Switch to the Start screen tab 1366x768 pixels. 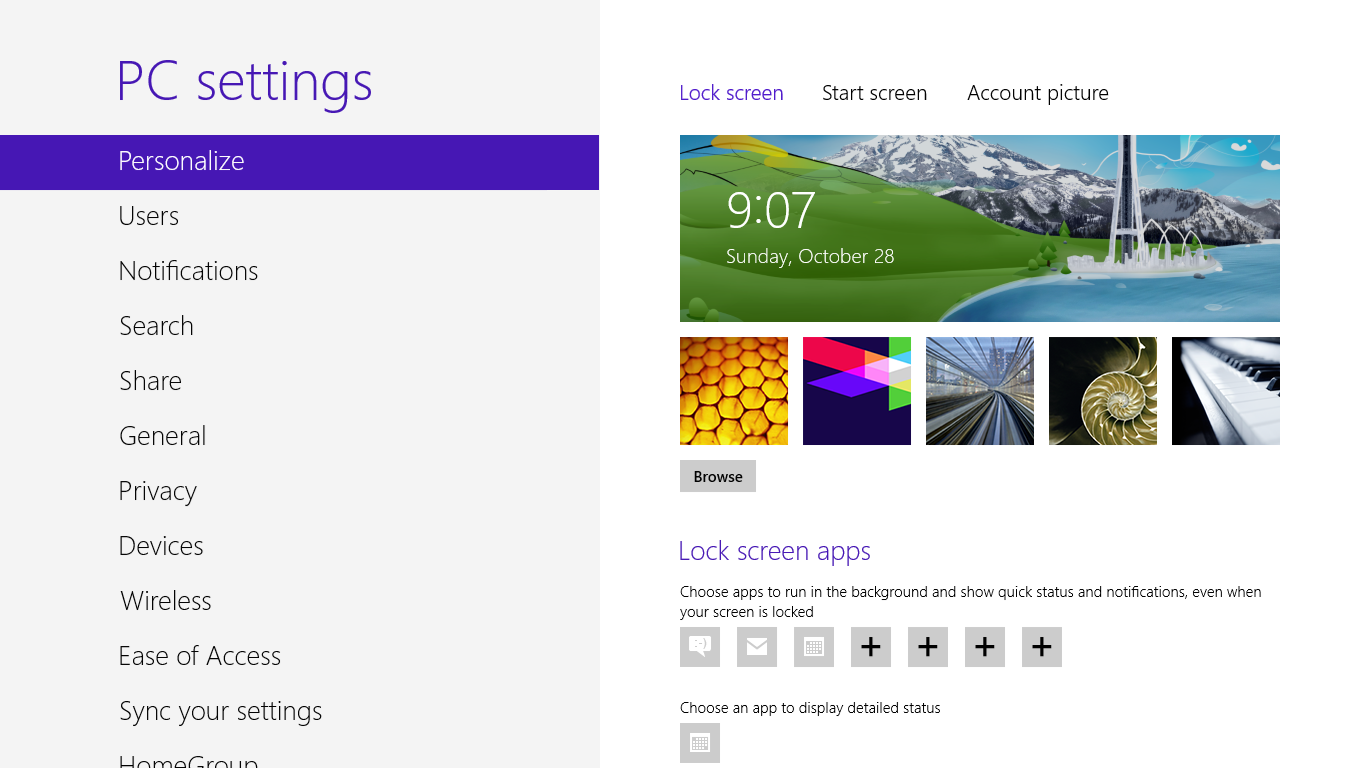coord(874,93)
